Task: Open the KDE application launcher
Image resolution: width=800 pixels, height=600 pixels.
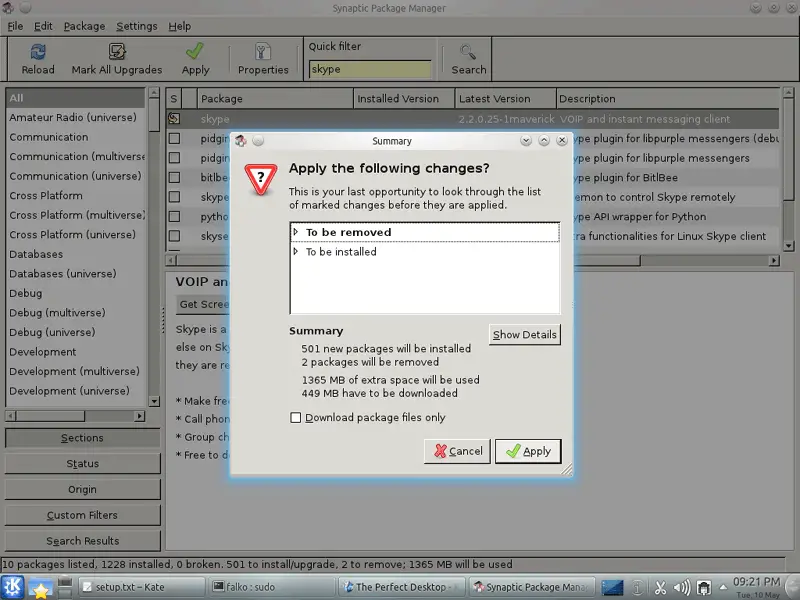Action: click(x=12, y=587)
